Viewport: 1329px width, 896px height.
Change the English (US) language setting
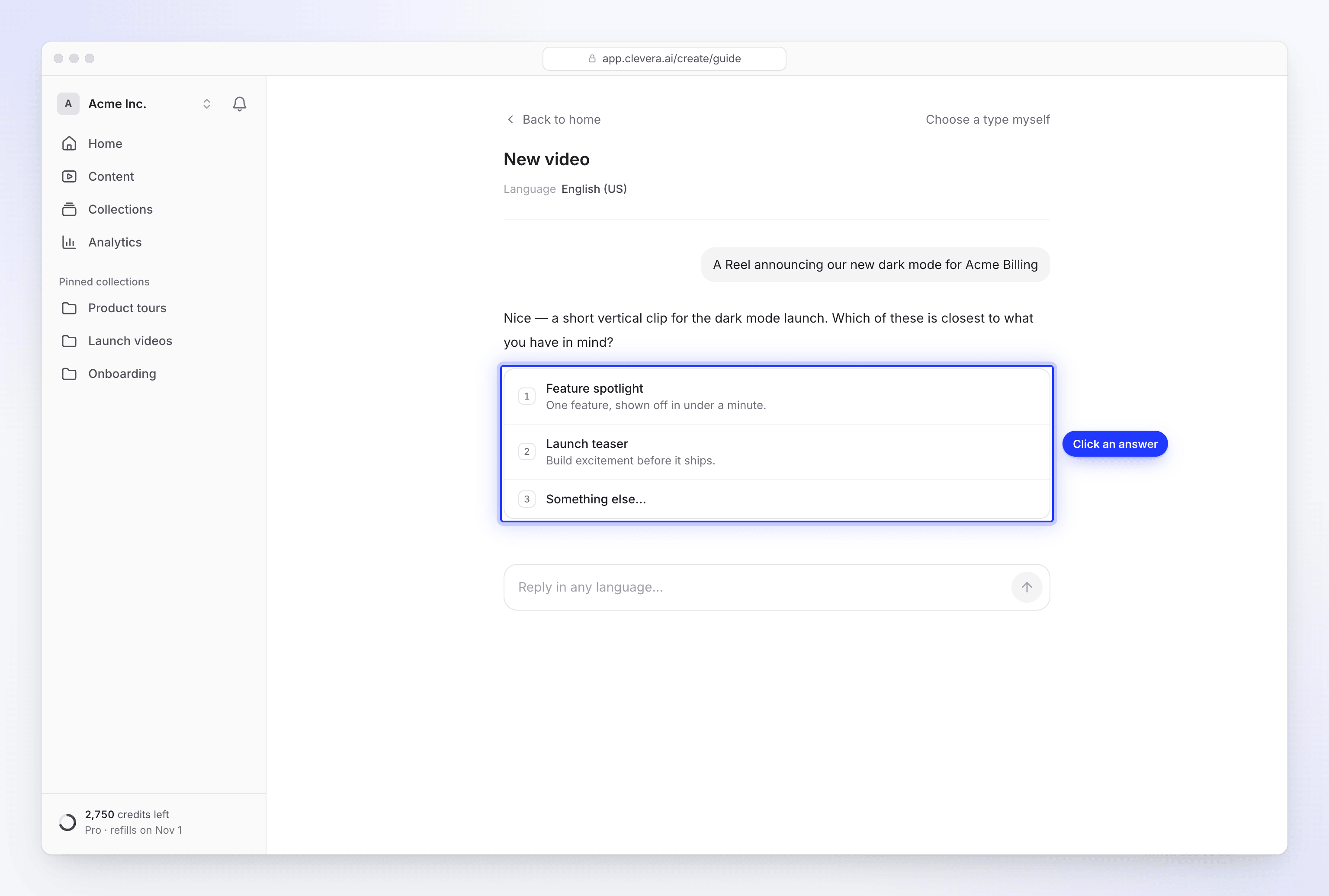(x=594, y=189)
